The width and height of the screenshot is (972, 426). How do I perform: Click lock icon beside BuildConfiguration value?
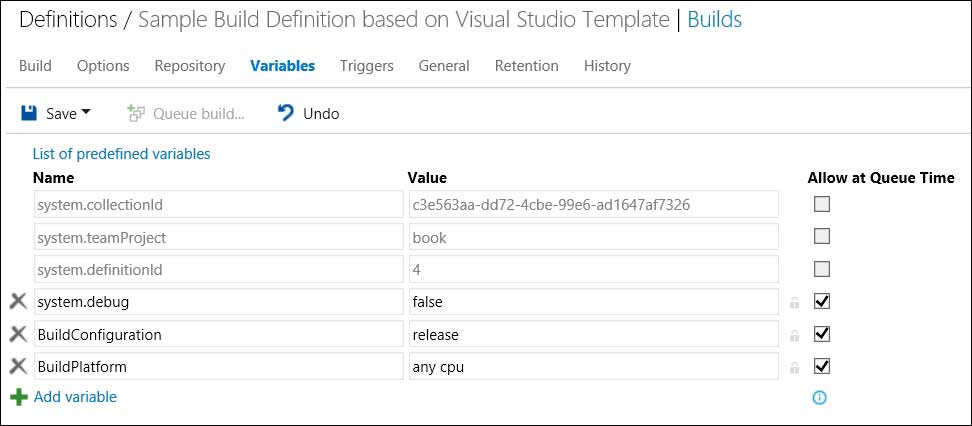pyautogui.click(x=795, y=335)
